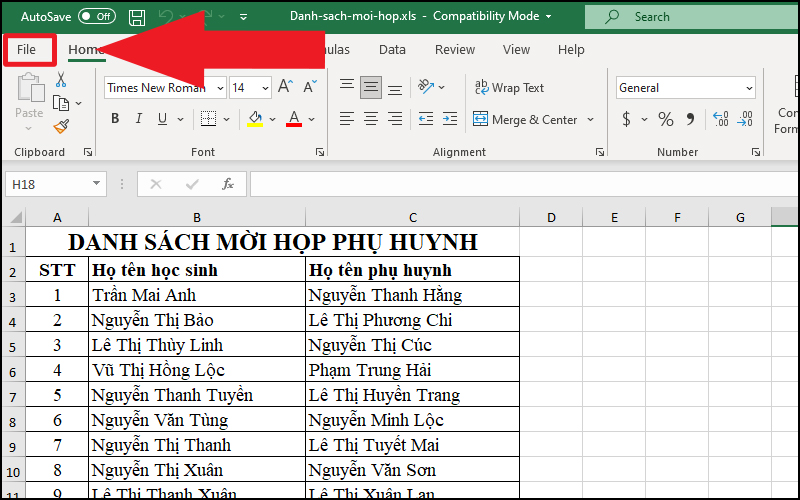Click Increase Decimal icon
Screen dimensions: 800x500
pyautogui.click(x=720, y=119)
